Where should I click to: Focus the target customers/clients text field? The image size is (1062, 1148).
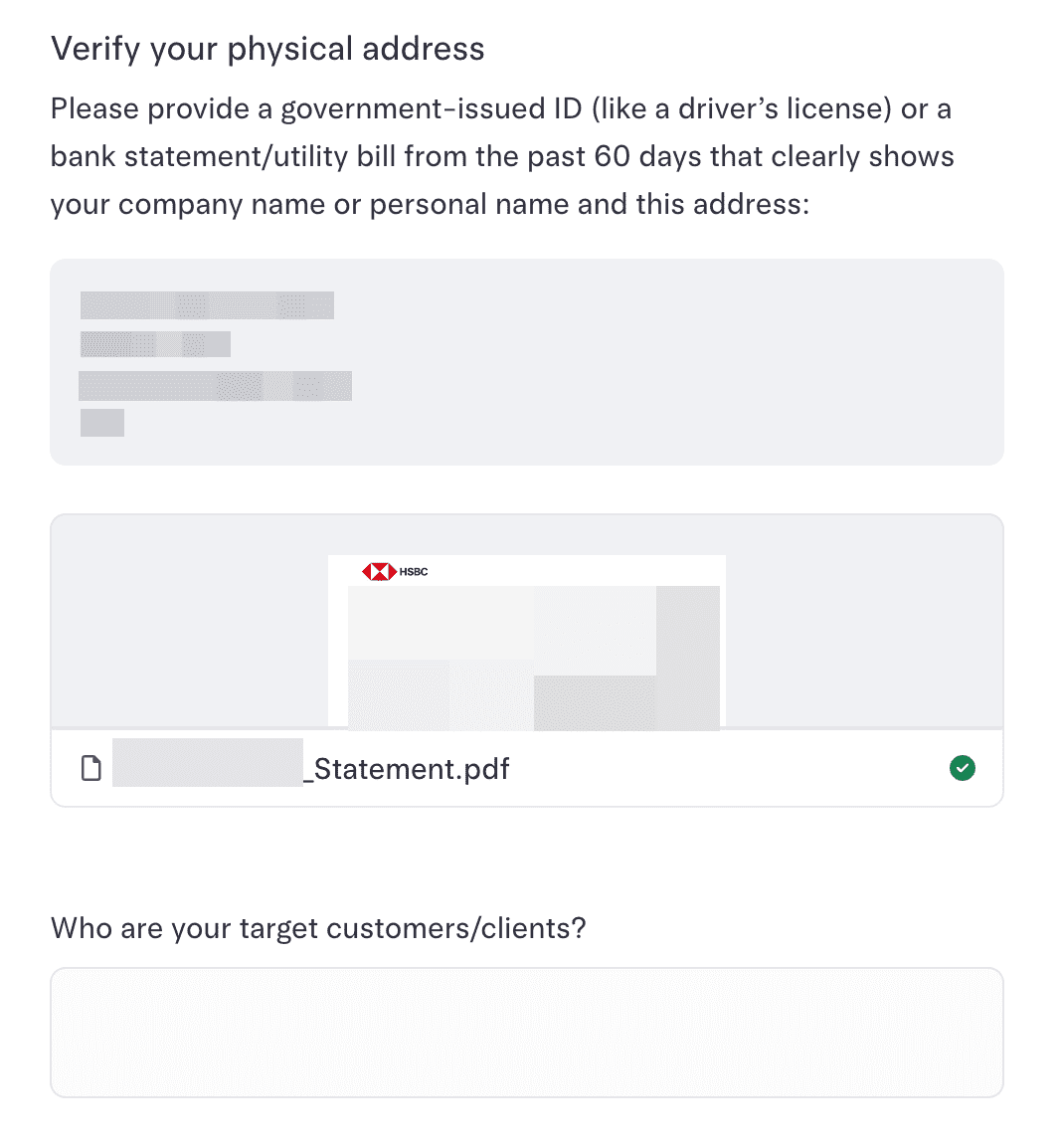pyautogui.click(x=526, y=1032)
